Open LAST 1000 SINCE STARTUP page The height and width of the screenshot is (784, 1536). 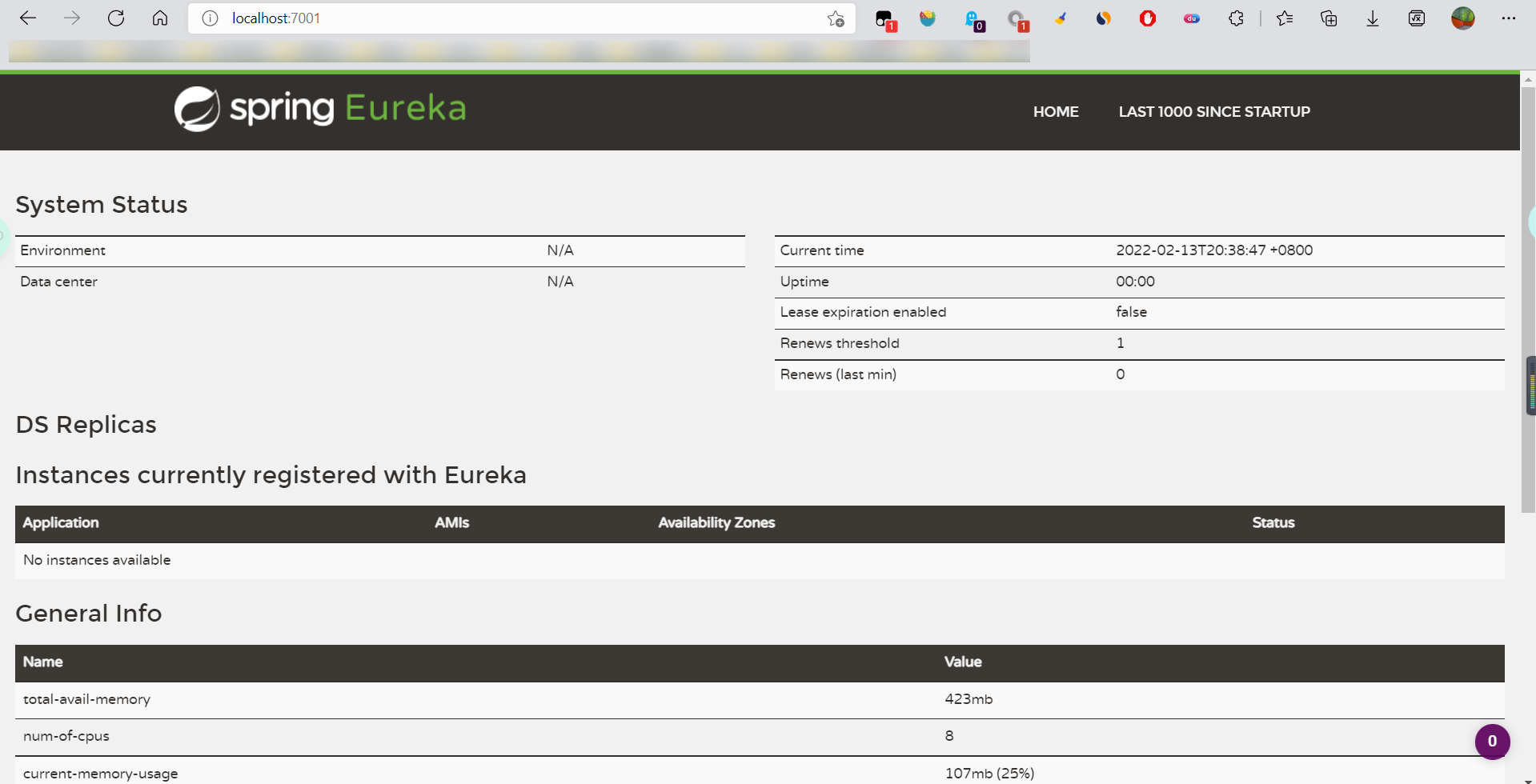pyautogui.click(x=1213, y=112)
